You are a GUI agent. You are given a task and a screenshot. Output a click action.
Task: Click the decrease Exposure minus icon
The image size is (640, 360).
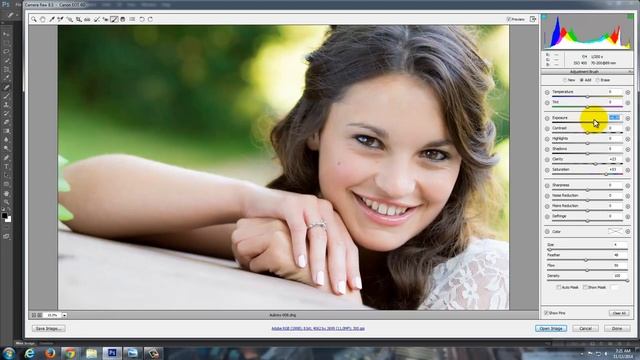547,118
